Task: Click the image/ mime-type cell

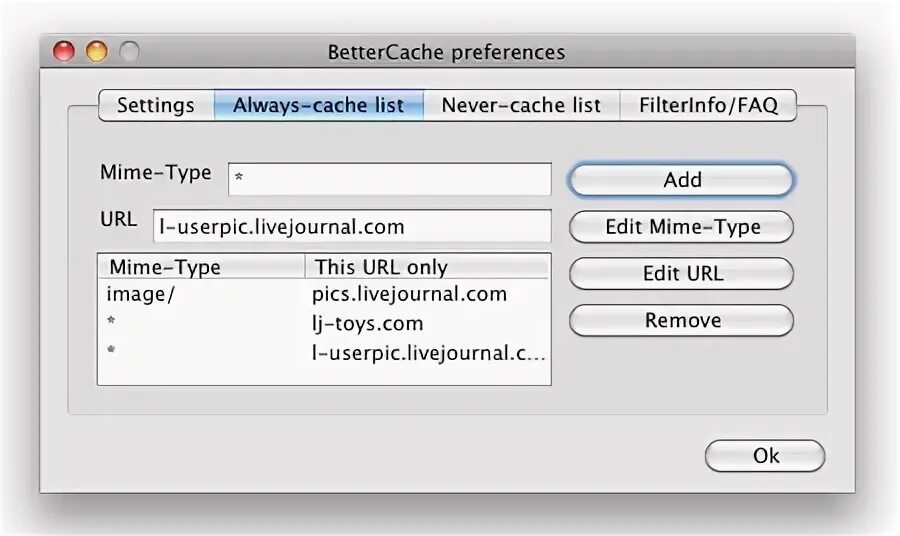Action: click(x=140, y=294)
